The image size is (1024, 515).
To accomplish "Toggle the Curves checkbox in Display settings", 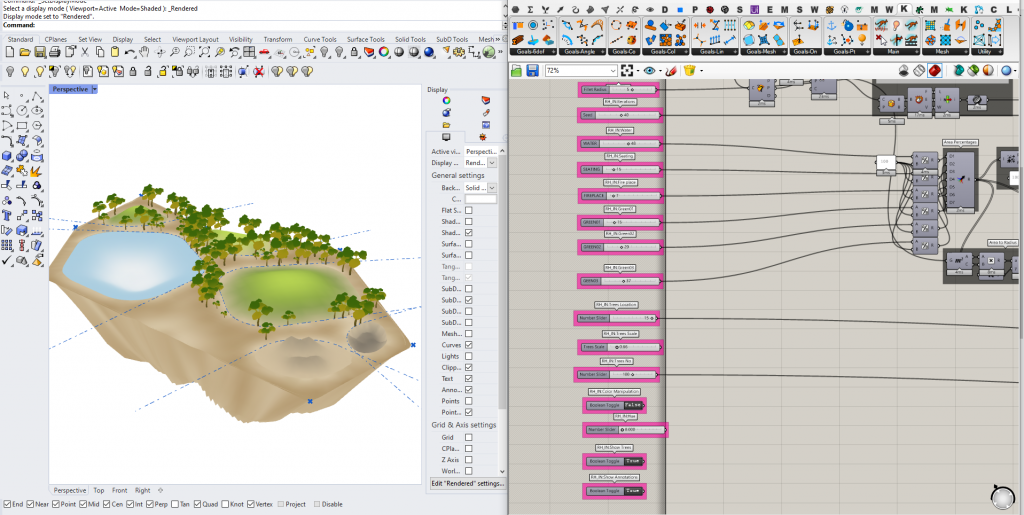I will pyautogui.click(x=468, y=345).
